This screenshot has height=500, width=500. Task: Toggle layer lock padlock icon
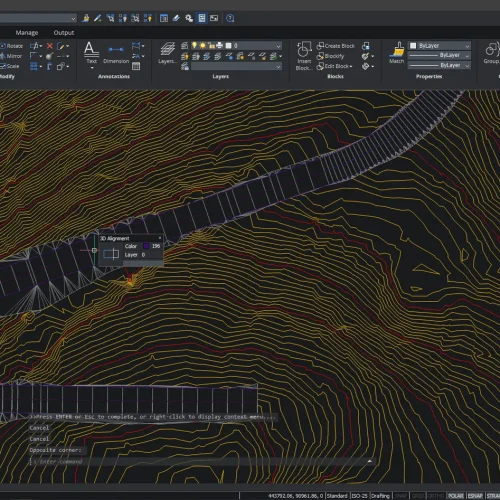coord(211,45)
